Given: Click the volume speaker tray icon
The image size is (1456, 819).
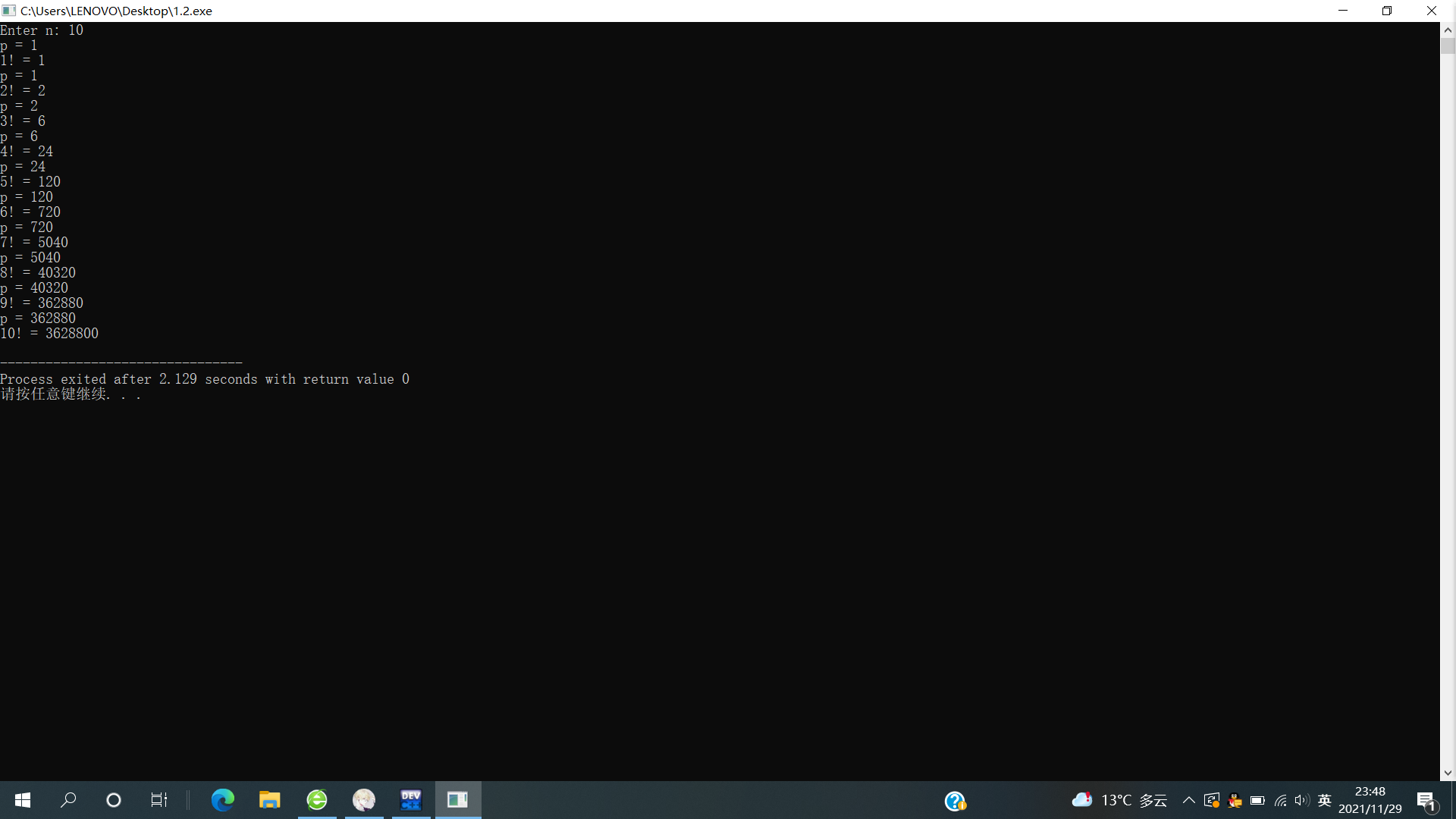Looking at the screenshot, I should (x=1302, y=801).
